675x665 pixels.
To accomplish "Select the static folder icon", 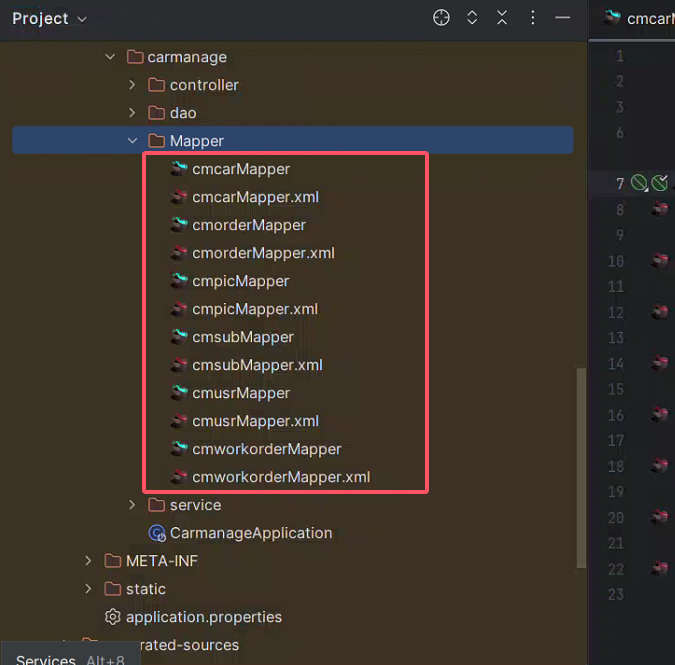I will point(112,589).
